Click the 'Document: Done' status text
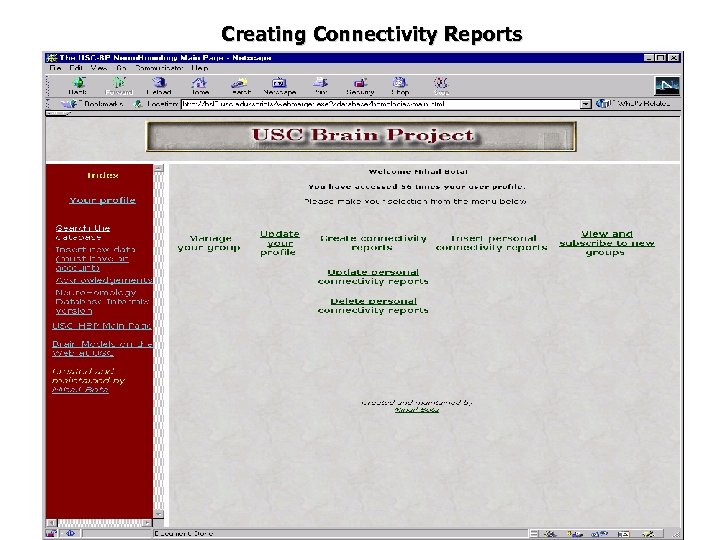Screen dimensions: 720x540 184,534
